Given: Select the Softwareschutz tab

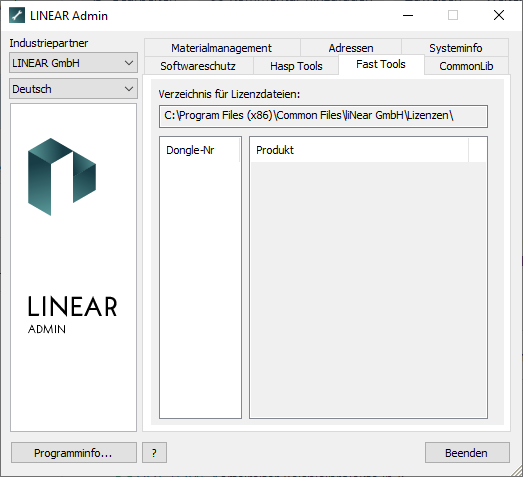Looking at the screenshot, I should tap(198, 66).
